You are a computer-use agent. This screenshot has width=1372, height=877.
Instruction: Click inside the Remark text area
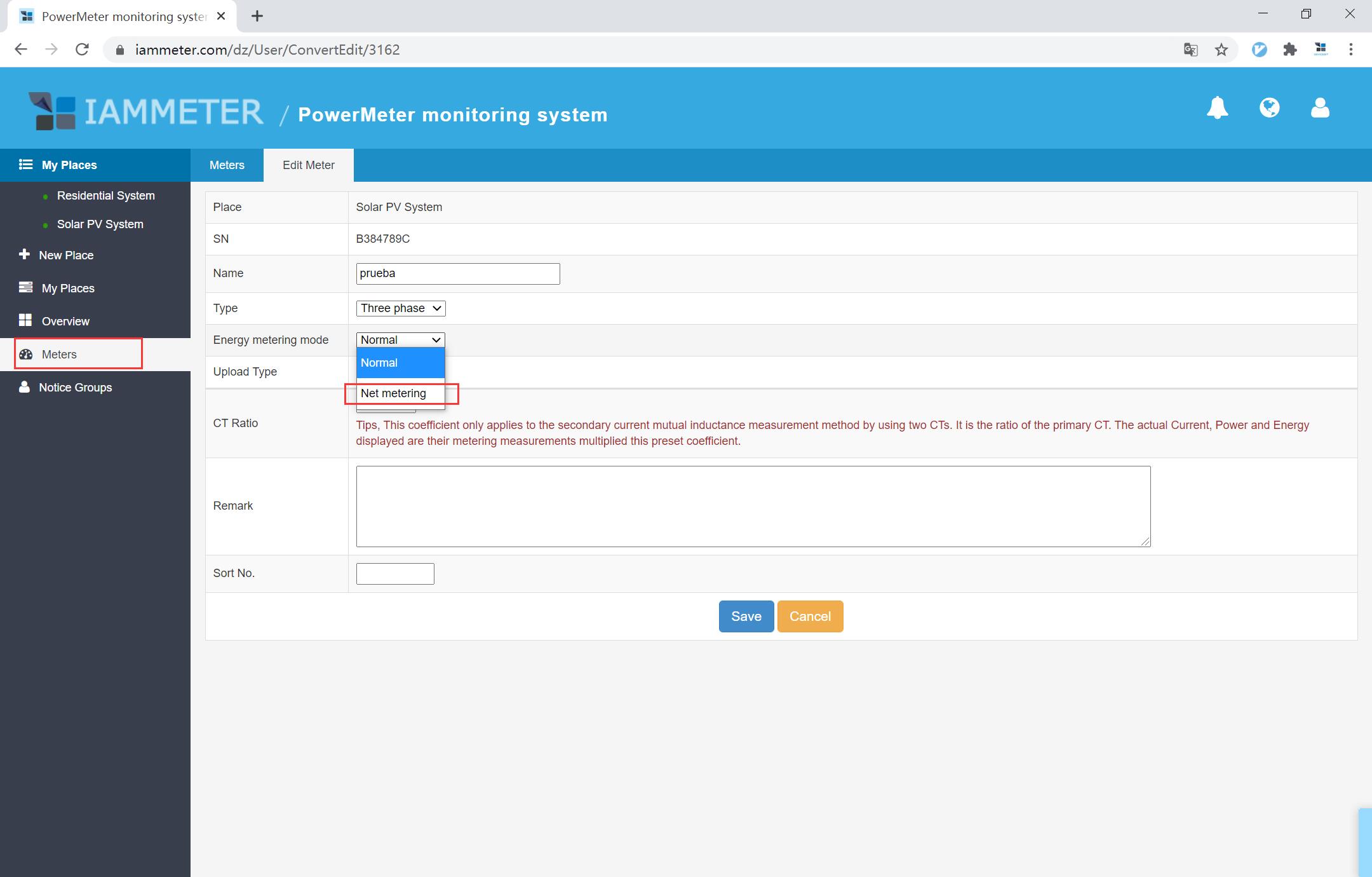coord(753,506)
